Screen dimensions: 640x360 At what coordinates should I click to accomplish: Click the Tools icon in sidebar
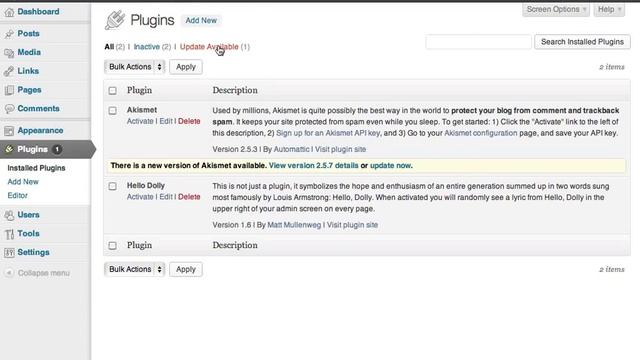(9, 234)
